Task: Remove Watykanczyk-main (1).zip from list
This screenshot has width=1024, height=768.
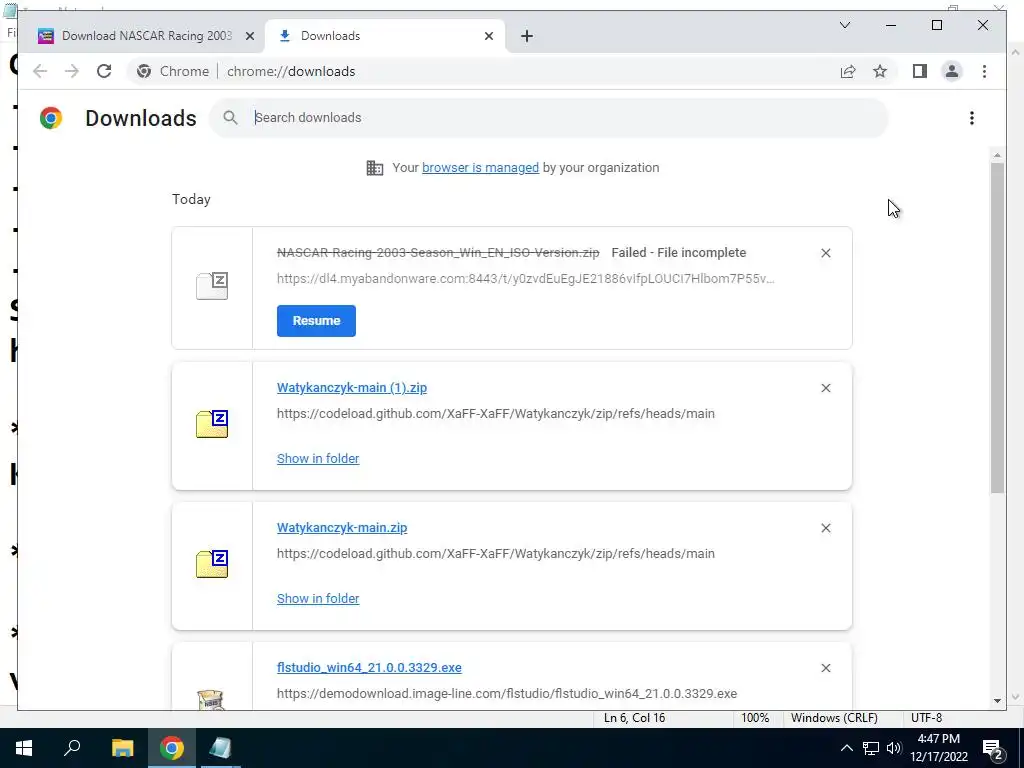Action: [825, 388]
